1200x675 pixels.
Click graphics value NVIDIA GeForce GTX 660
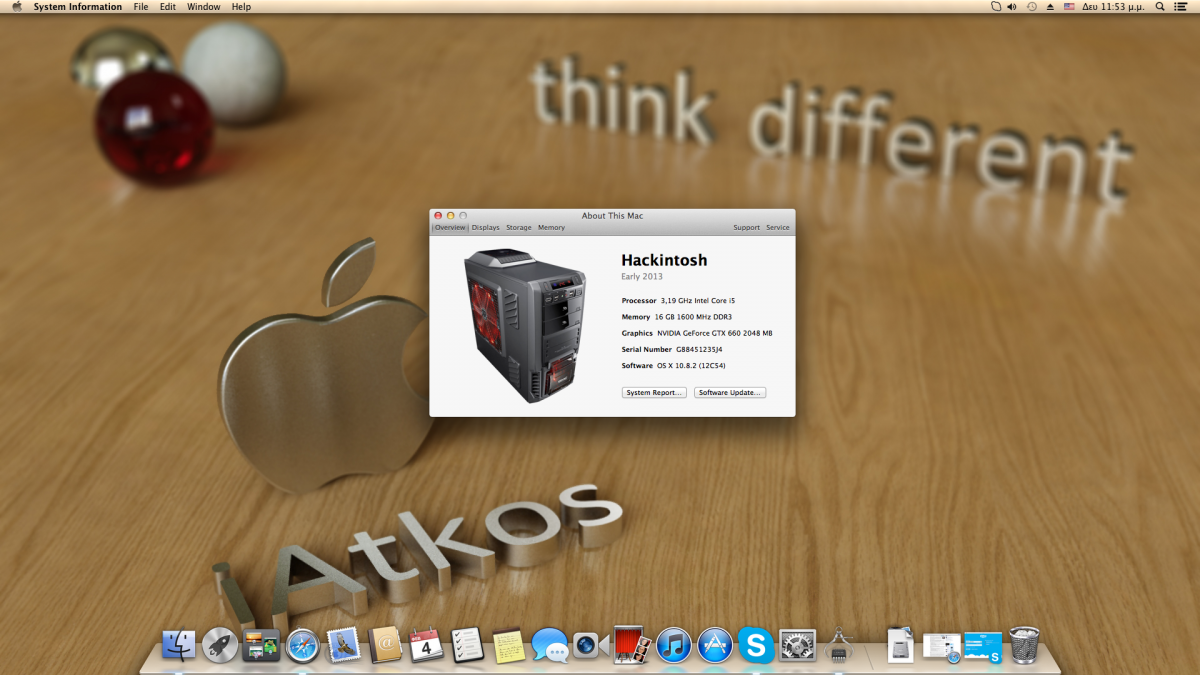click(715, 333)
